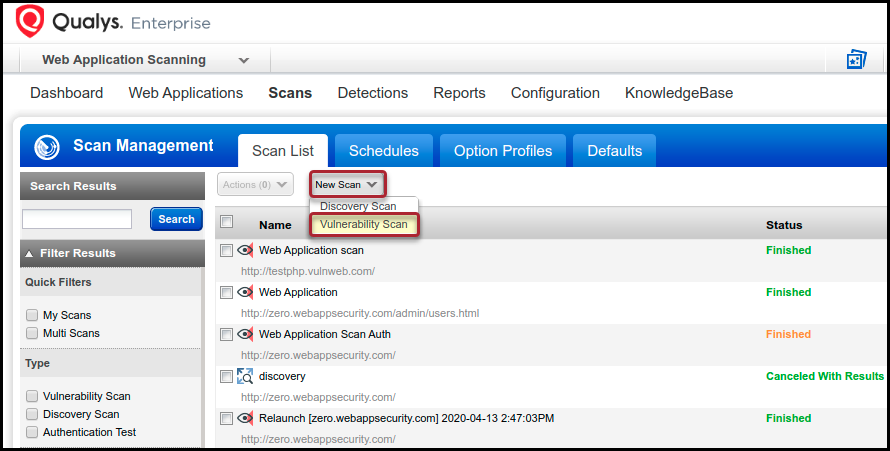The width and height of the screenshot is (890, 451).
Task: Sort by the Name column header
Action: [275, 225]
